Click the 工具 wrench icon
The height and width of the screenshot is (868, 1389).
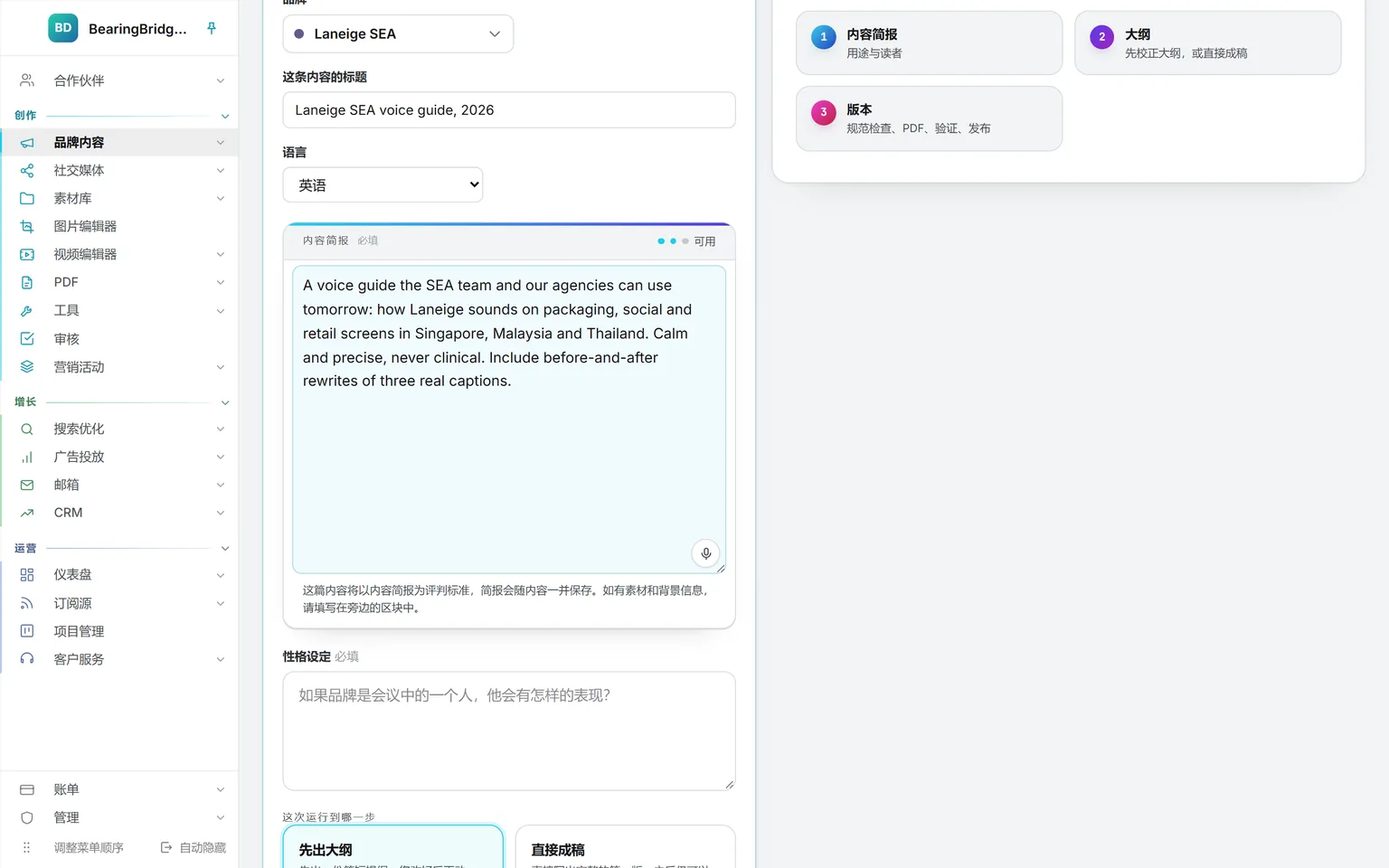(27, 311)
